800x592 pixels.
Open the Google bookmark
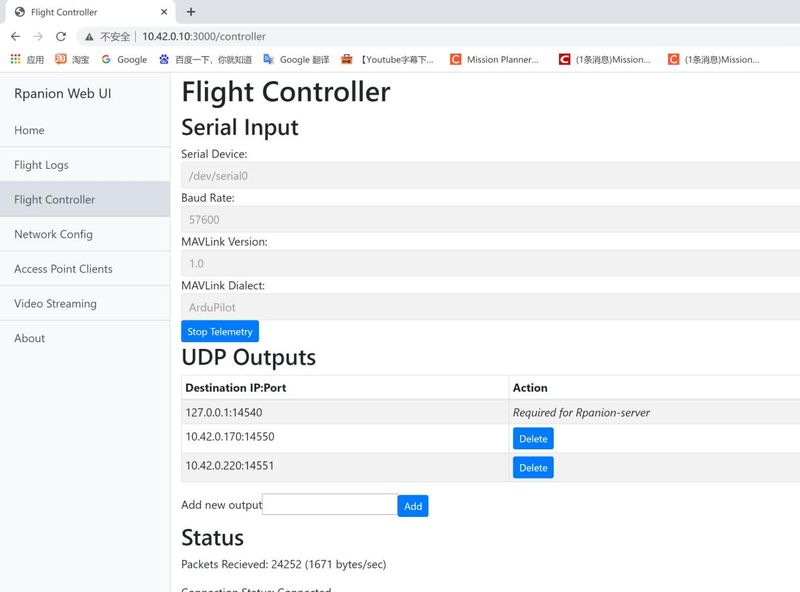pyautogui.click(x=124, y=60)
